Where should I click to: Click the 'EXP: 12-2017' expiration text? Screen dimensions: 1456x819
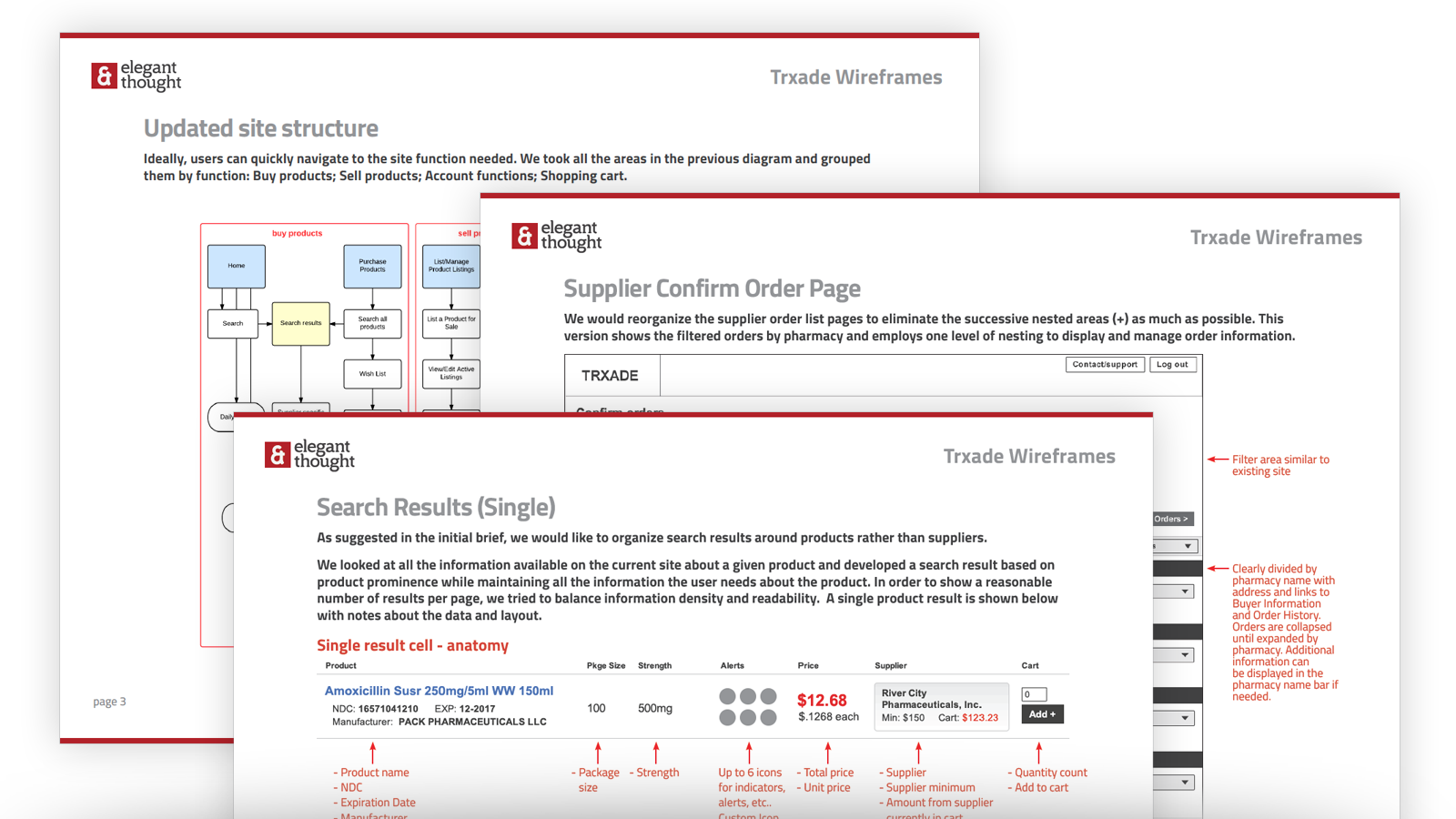tap(465, 709)
